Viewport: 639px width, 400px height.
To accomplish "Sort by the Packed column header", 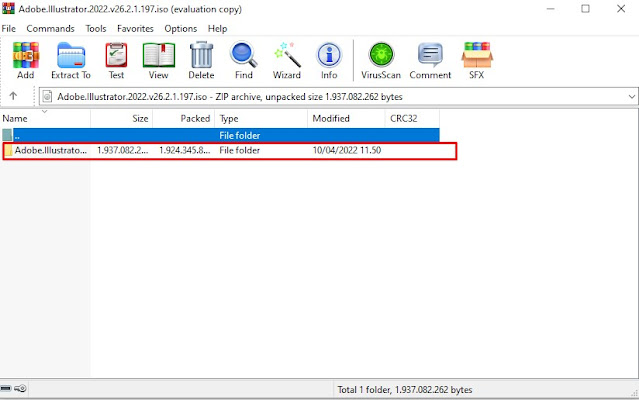I will 183,119.
